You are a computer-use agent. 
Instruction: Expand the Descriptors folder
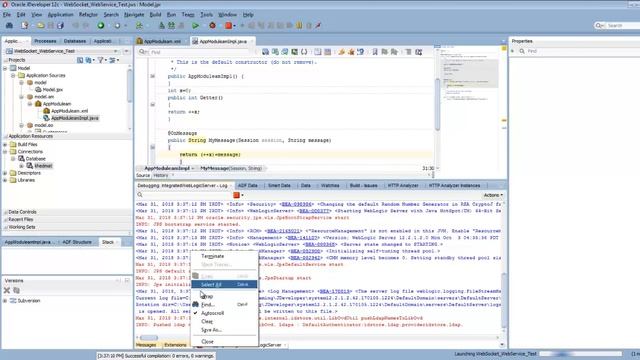(x=5, y=173)
